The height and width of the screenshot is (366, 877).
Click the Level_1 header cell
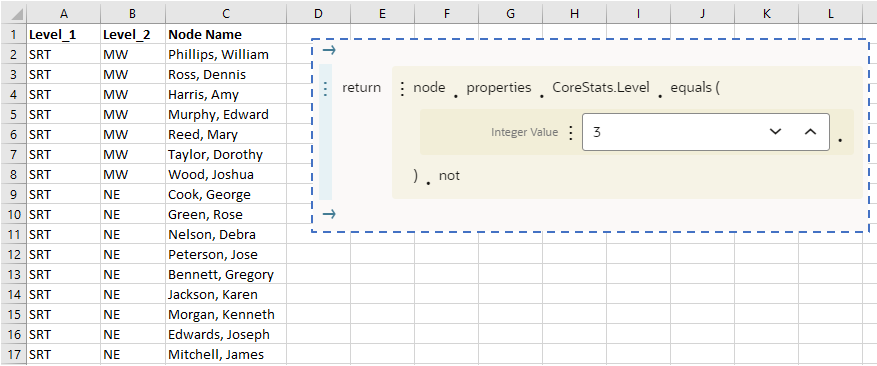tap(63, 35)
